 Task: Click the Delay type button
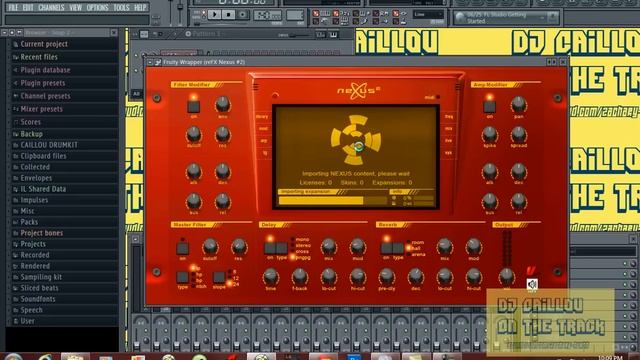(282, 248)
